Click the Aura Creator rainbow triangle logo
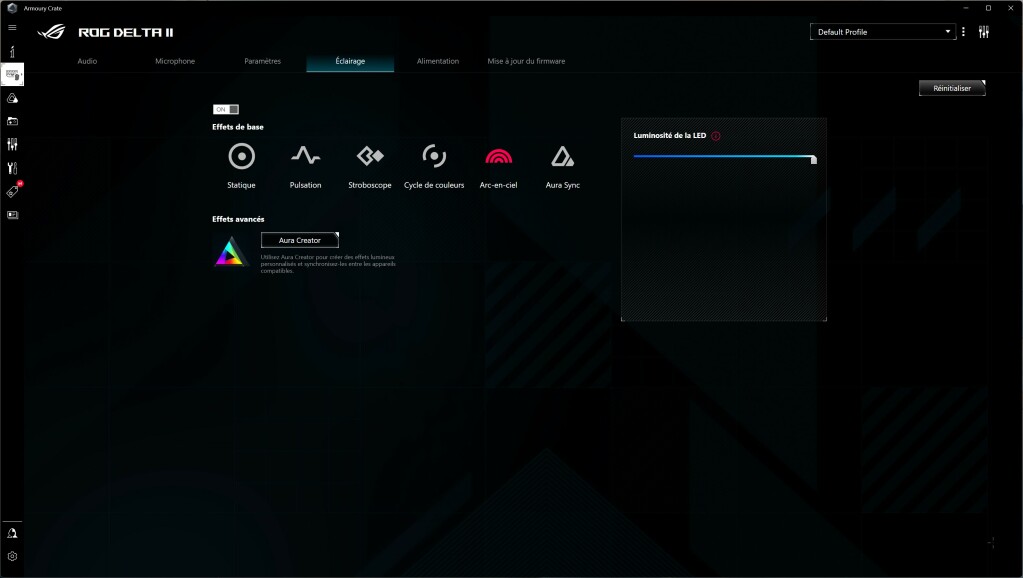This screenshot has height=578, width=1023. tap(230, 252)
